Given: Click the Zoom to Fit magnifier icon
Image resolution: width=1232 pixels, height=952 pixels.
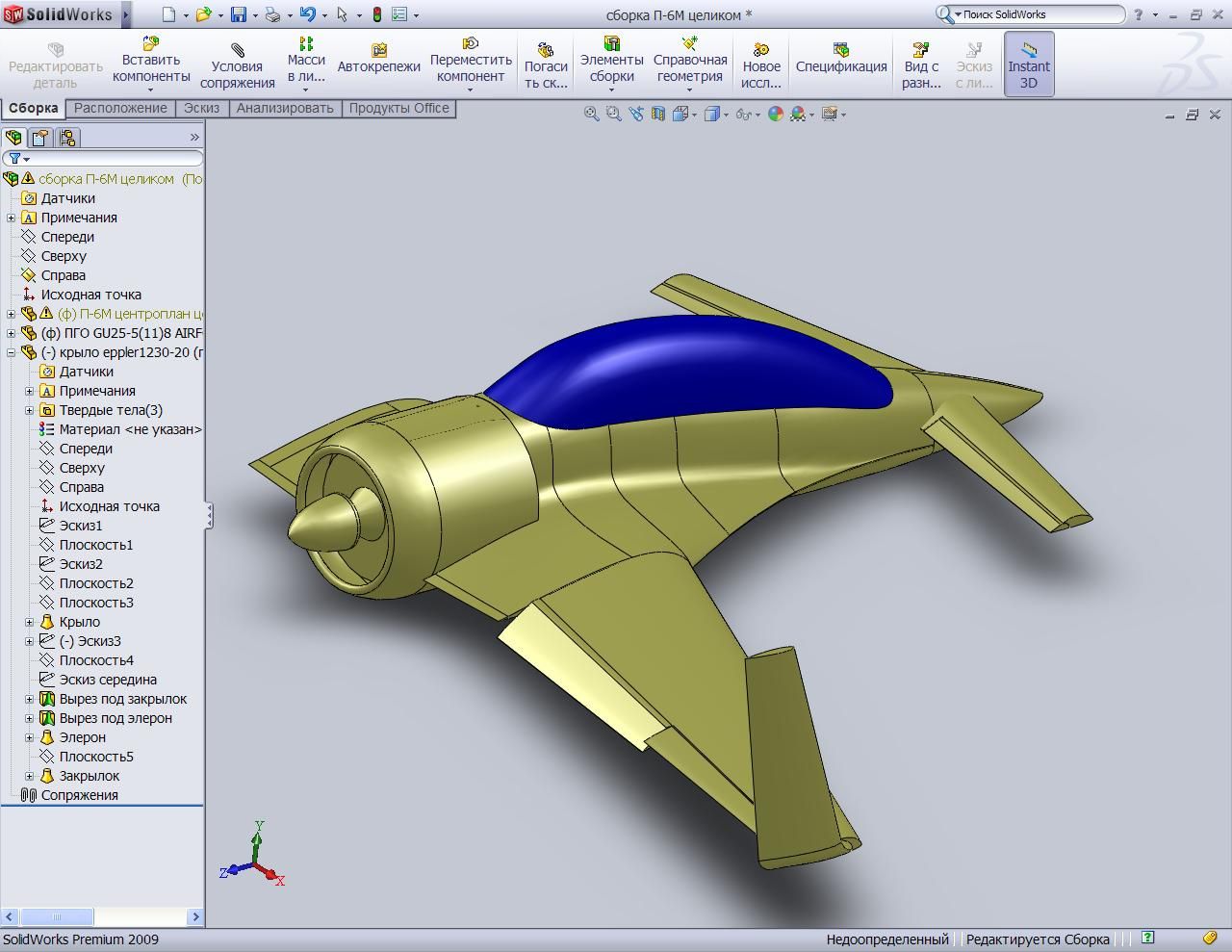Looking at the screenshot, I should 591,114.
